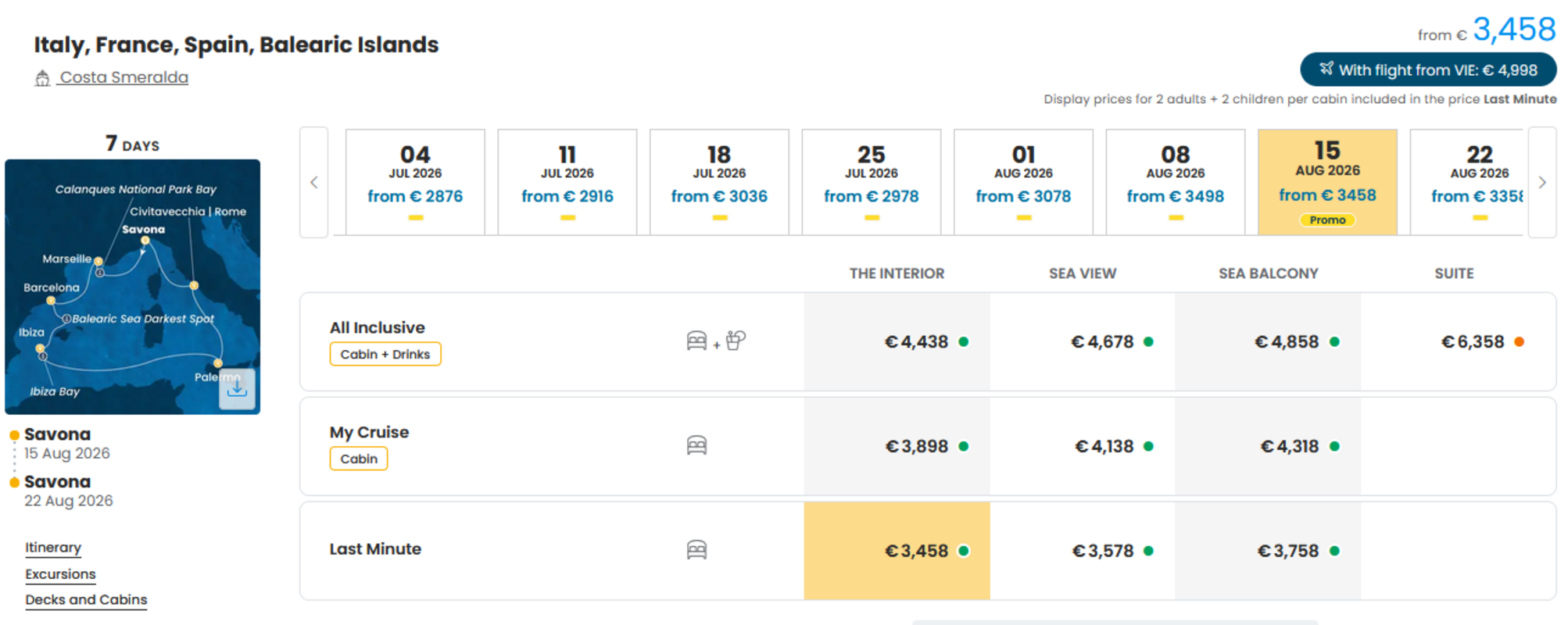
Task: Click the ship icon beside Costa Smeralda
Action: click(x=43, y=78)
